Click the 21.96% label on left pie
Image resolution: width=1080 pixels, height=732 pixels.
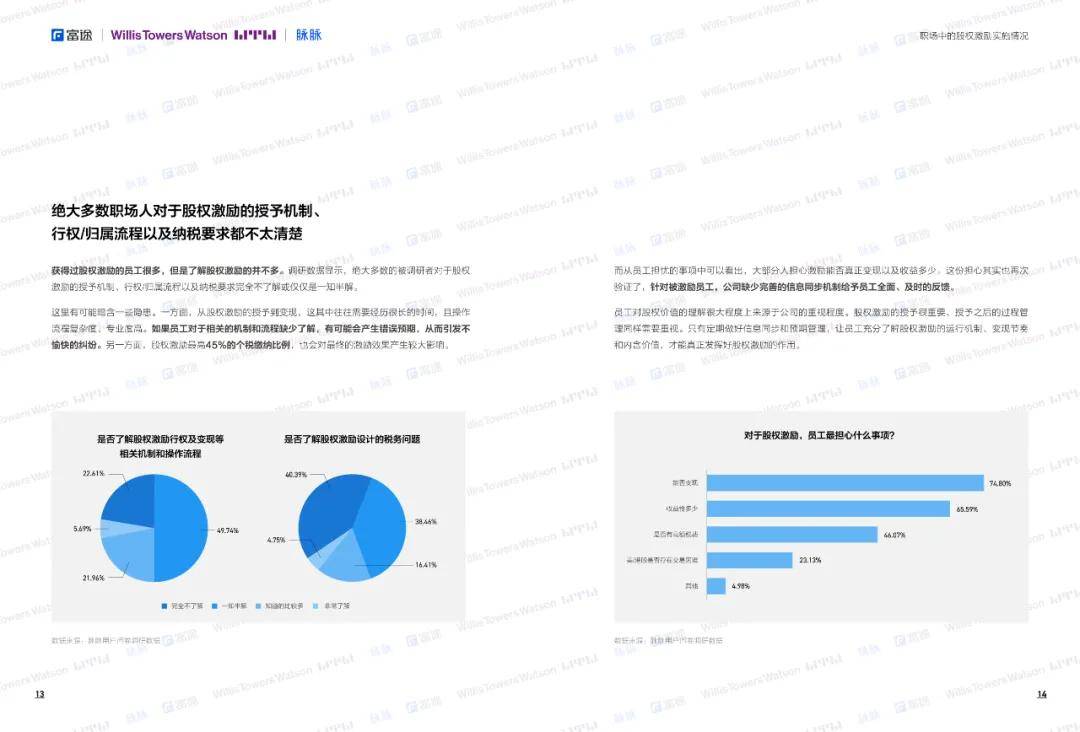coord(93,578)
